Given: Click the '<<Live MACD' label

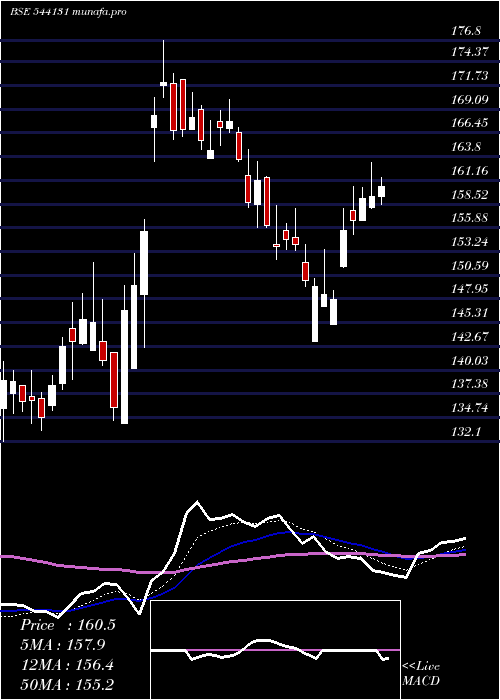Looking at the screenshot, I should [421, 673].
